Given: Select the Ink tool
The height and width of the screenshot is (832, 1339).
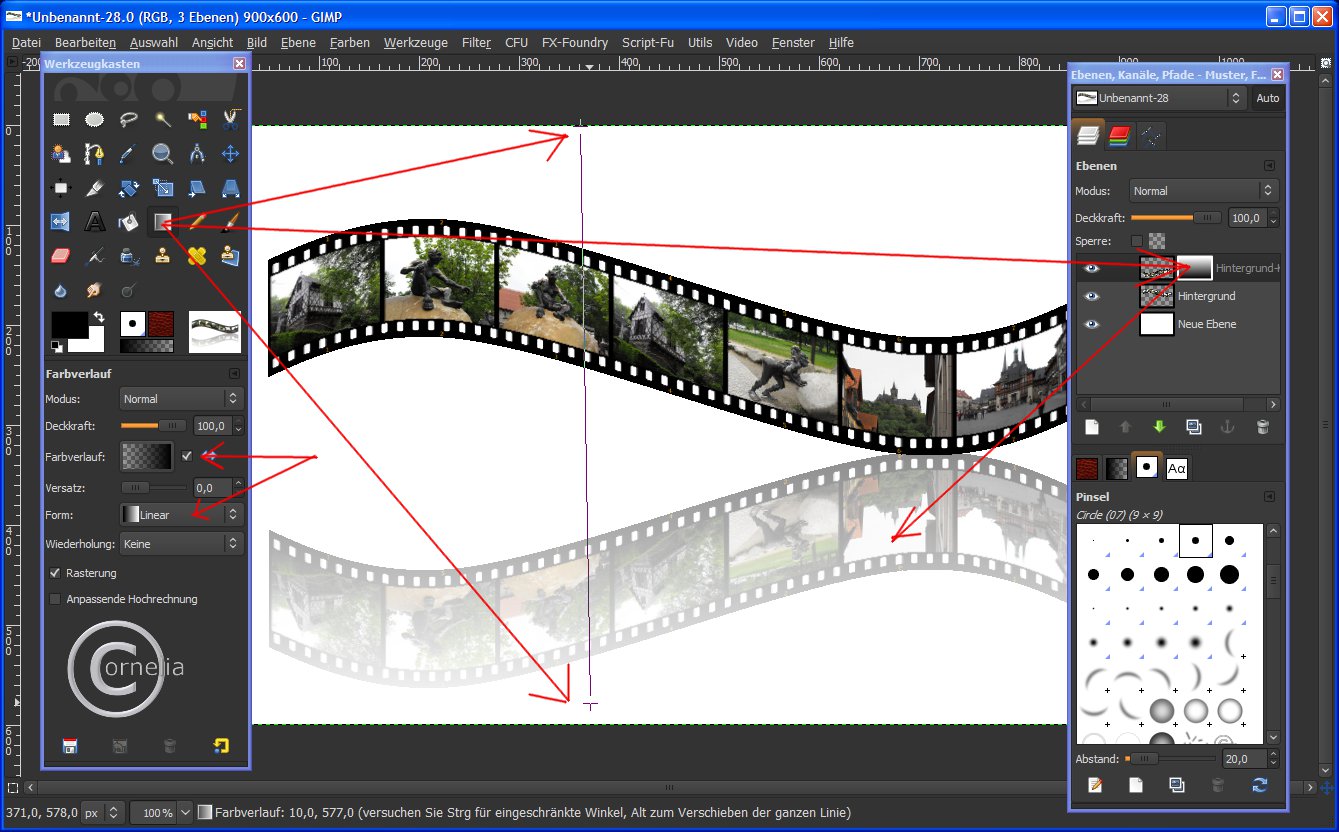Looking at the screenshot, I should tap(128, 256).
